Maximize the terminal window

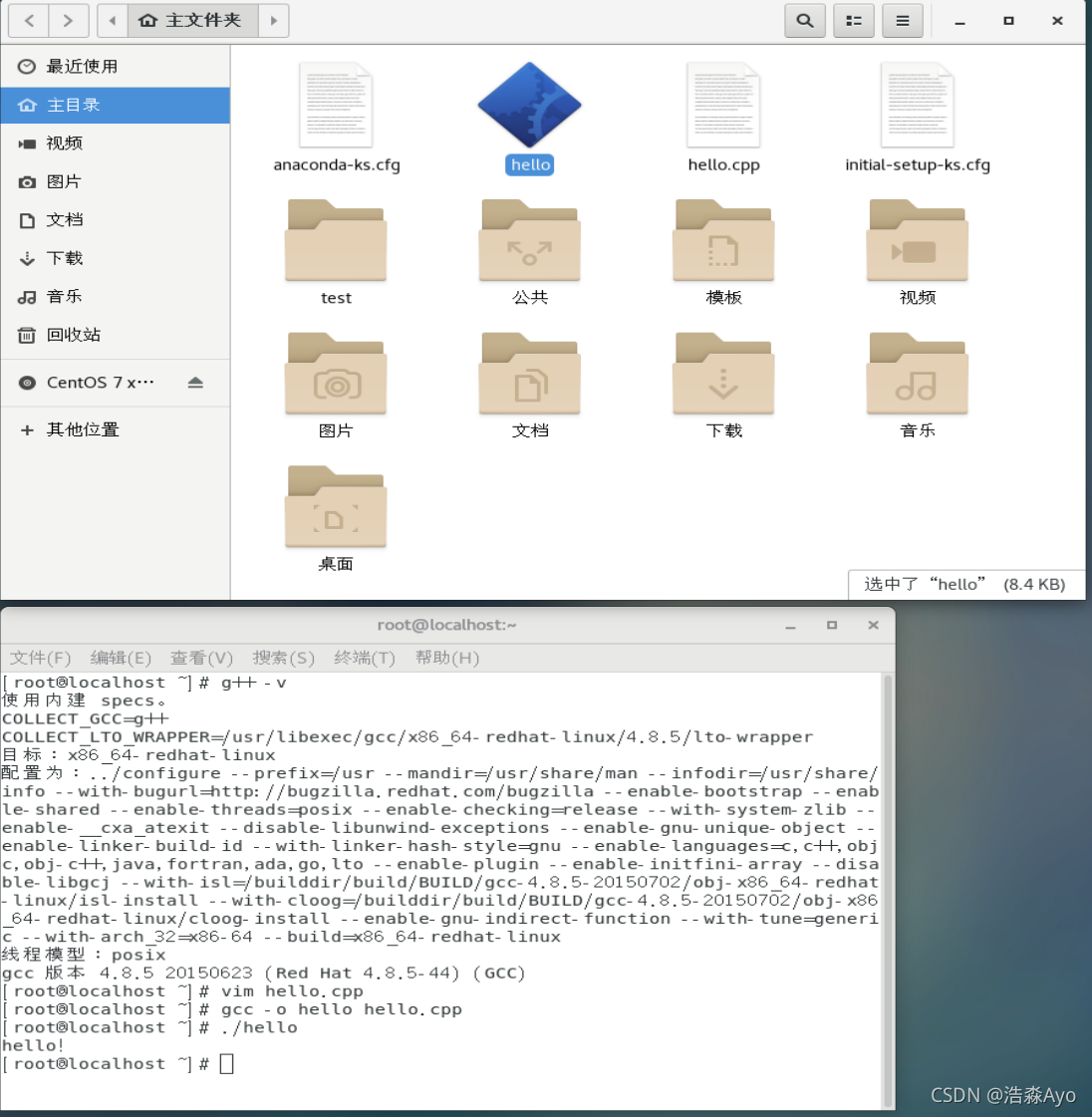[x=831, y=626]
